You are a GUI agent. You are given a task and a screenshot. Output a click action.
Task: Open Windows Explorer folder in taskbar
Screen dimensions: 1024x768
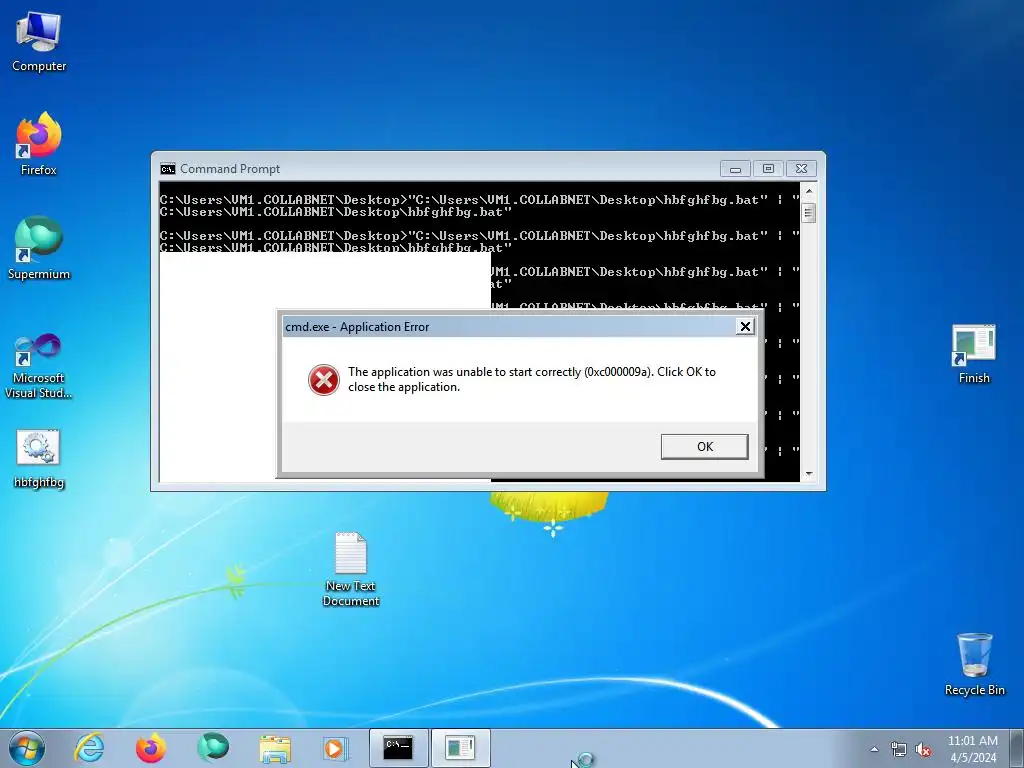coord(275,748)
